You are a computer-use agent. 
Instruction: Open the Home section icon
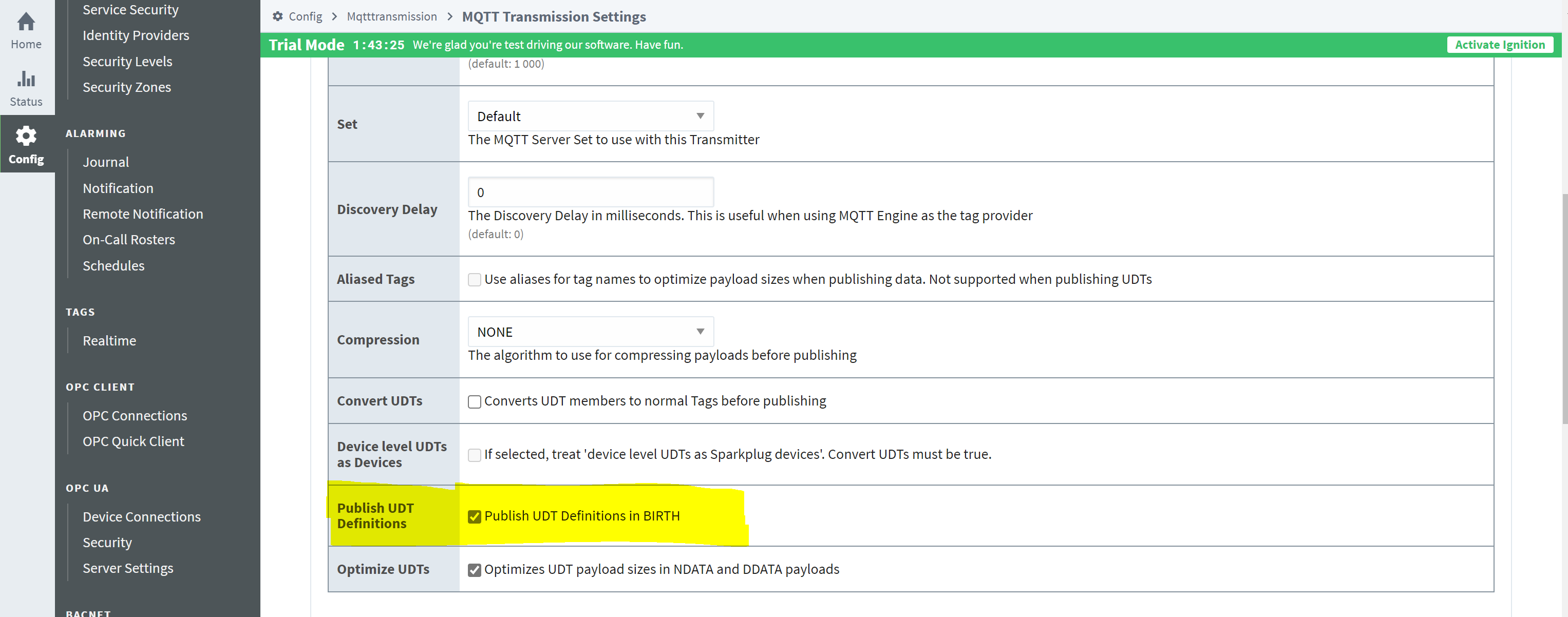tap(26, 23)
